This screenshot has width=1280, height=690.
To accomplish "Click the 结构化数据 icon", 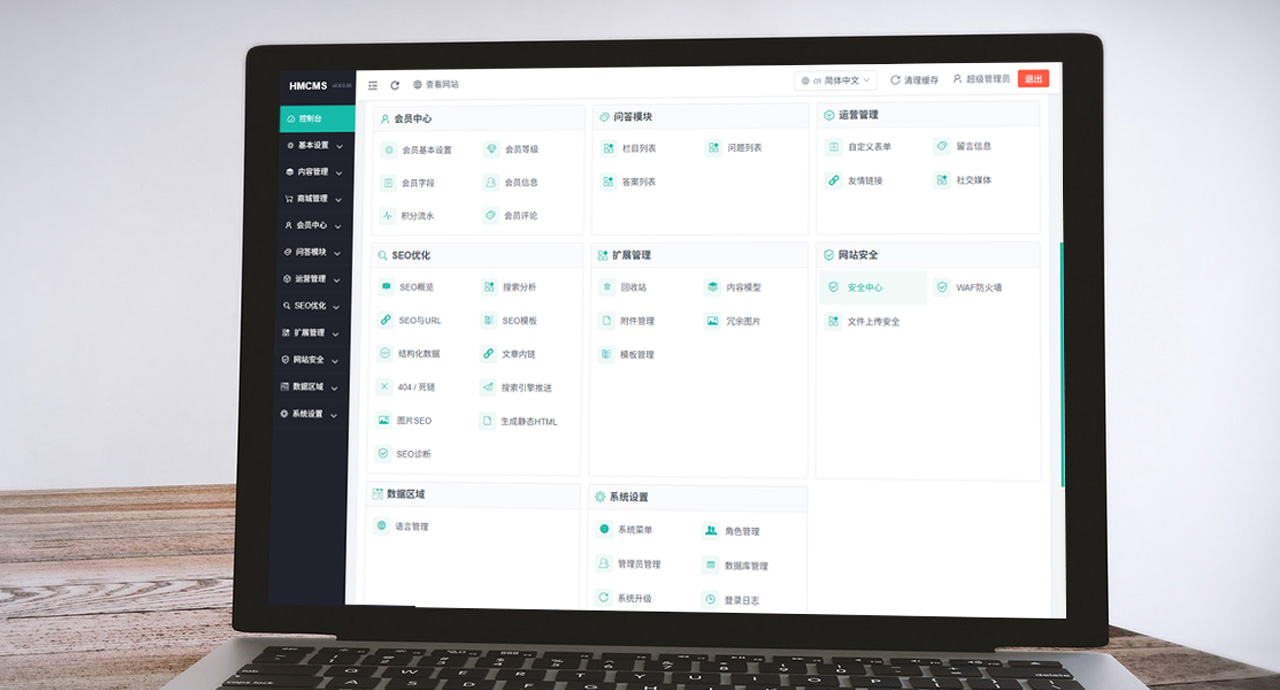I will (385, 353).
